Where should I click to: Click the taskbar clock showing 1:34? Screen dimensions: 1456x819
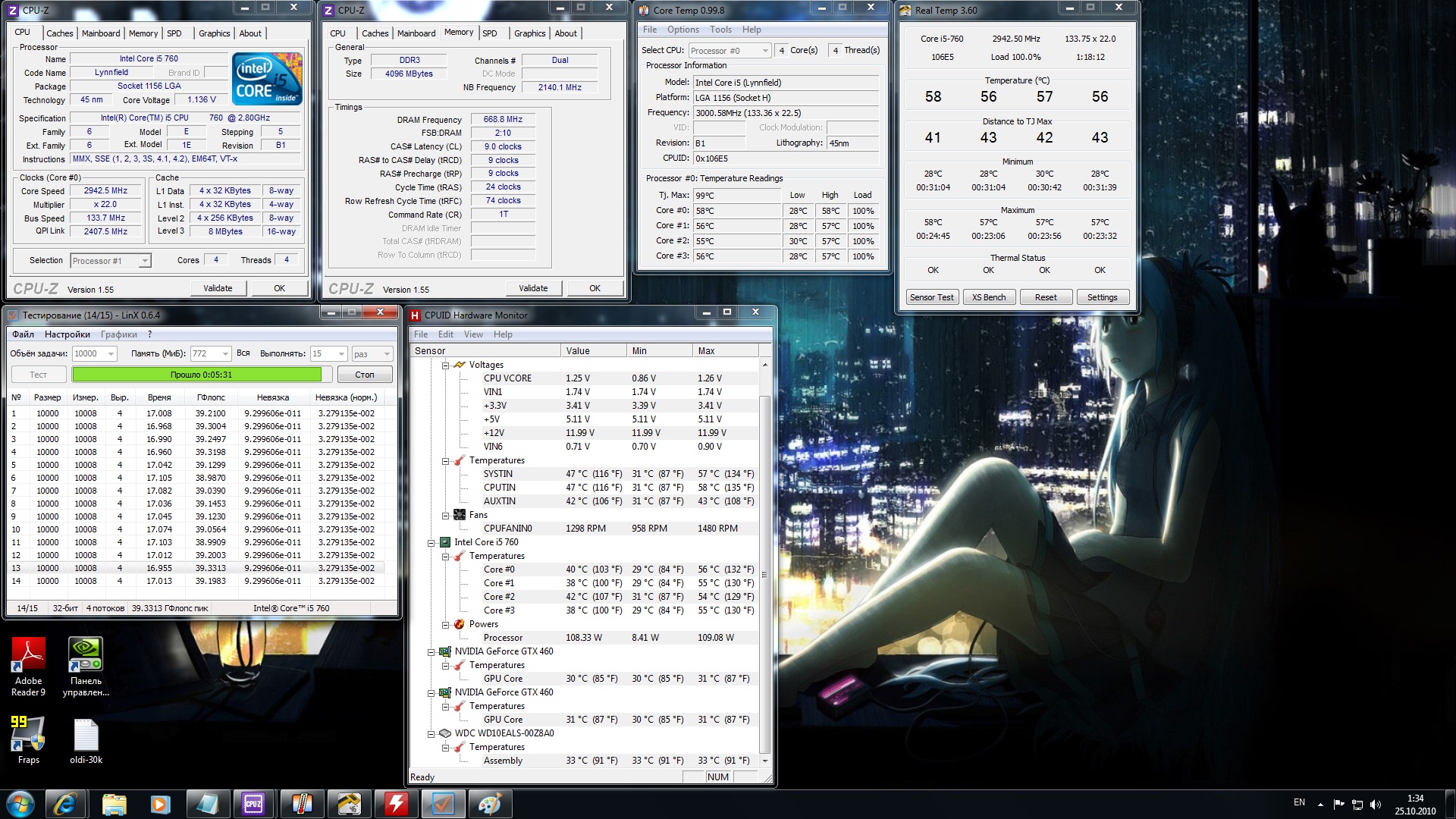point(1415,805)
